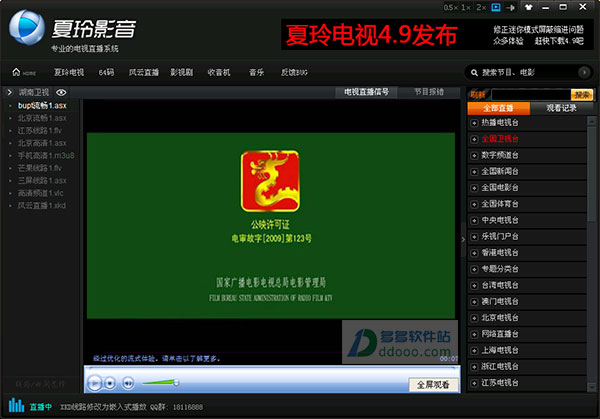
Task: Switch to 电视直播信号 tab
Action: tap(366, 92)
